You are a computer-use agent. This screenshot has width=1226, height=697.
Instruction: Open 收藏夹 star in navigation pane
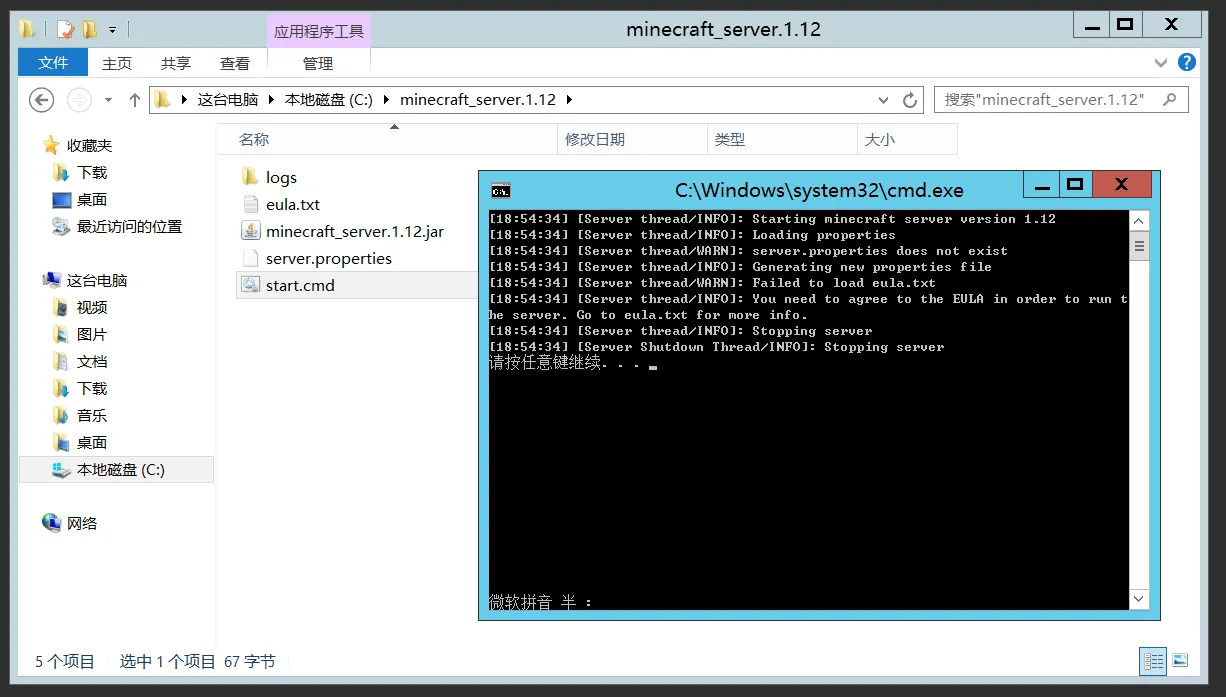click(52, 146)
